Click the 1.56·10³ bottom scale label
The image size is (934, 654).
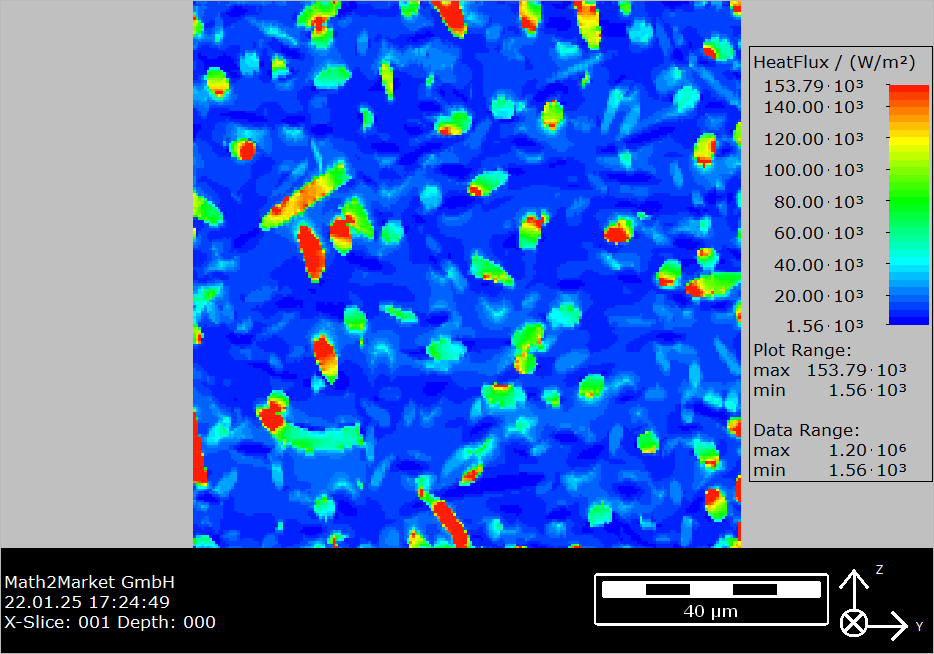pyautogui.click(x=824, y=326)
